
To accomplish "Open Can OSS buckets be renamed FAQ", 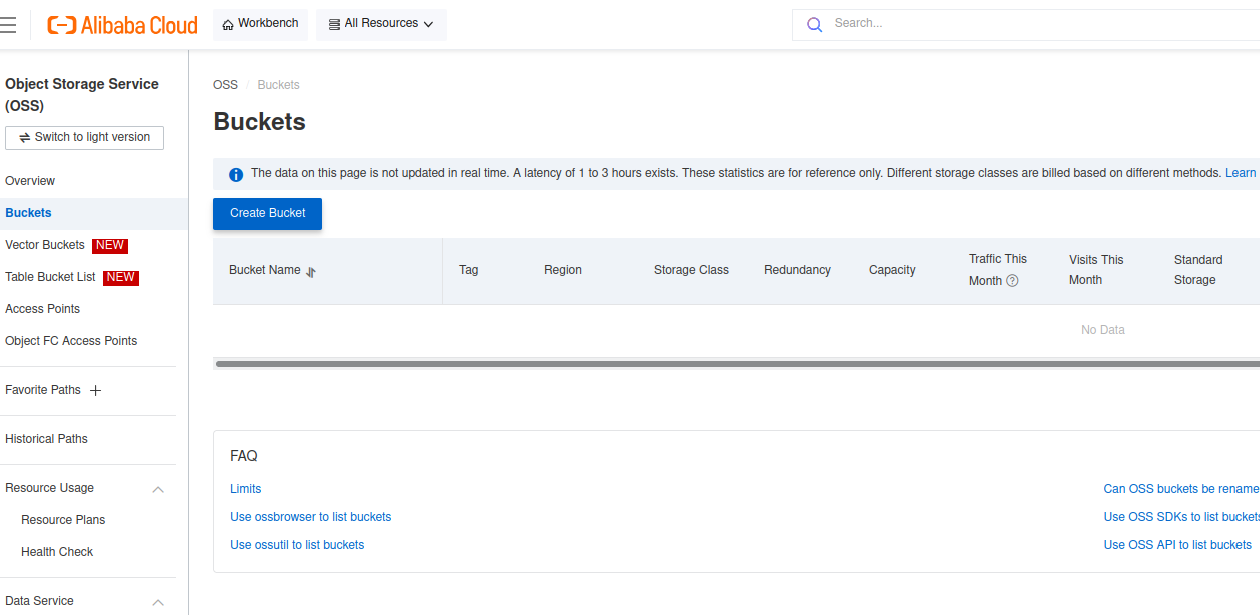I will tap(1181, 489).
